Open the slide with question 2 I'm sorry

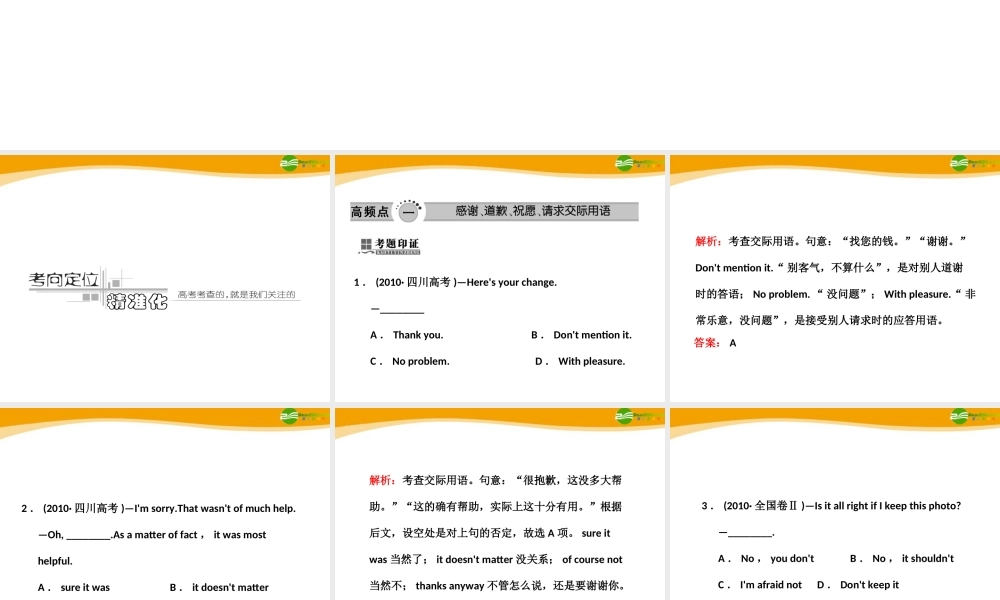coord(165,504)
